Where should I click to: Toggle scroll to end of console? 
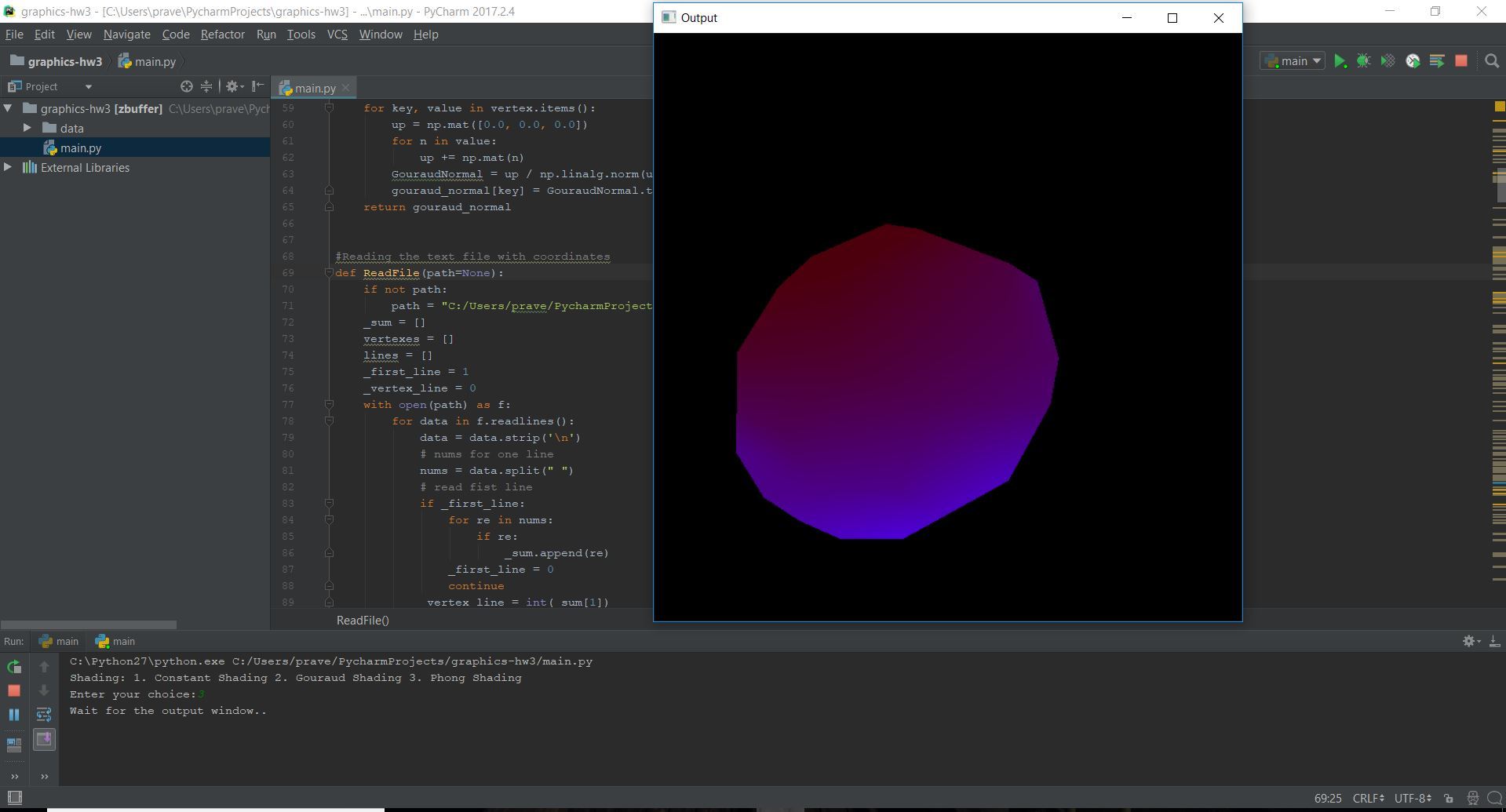pyautogui.click(x=44, y=739)
